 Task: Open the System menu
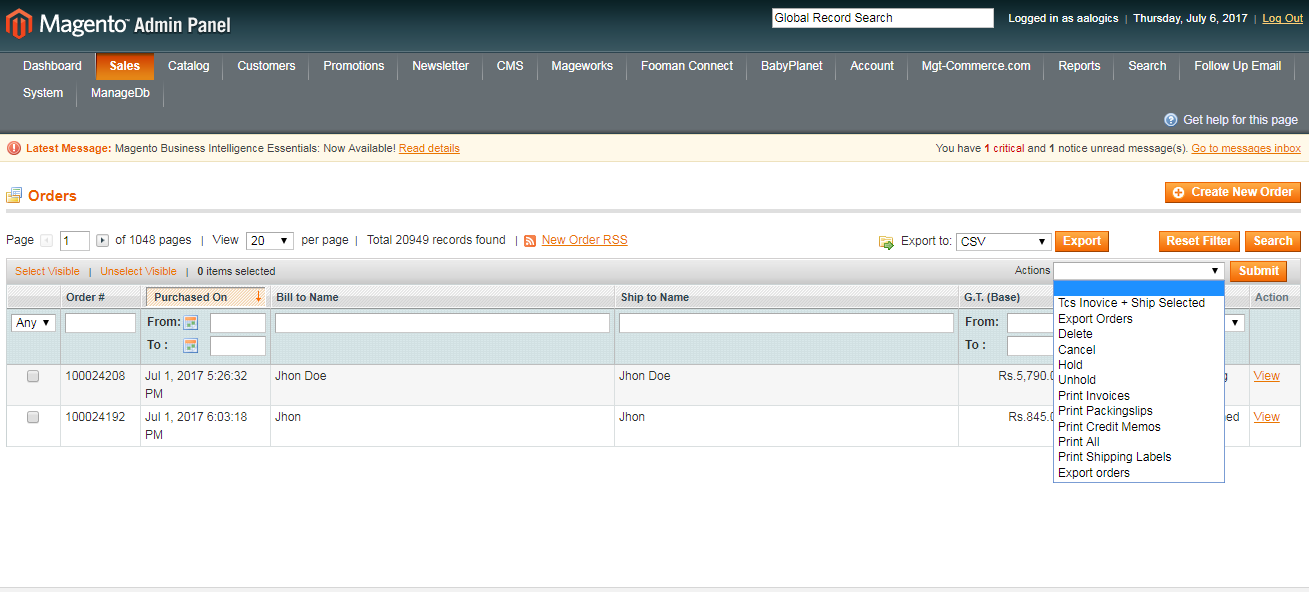pyautogui.click(x=43, y=93)
